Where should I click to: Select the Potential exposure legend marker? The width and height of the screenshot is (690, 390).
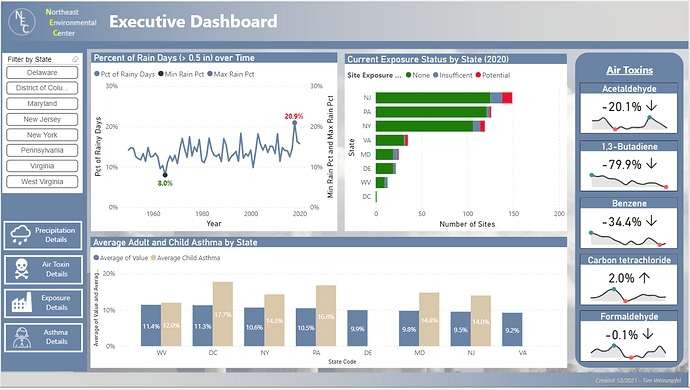(478, 75)
